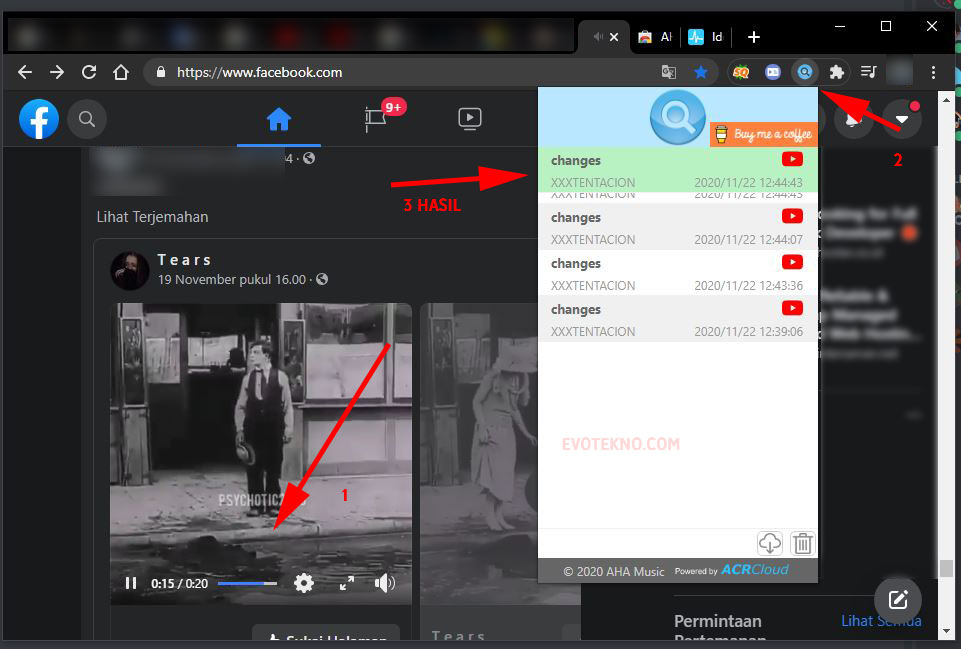Viewport: 961px width, 649px height.
Task: Open the Friend requests icon showing 9+ badge
Action: (378, 118)
